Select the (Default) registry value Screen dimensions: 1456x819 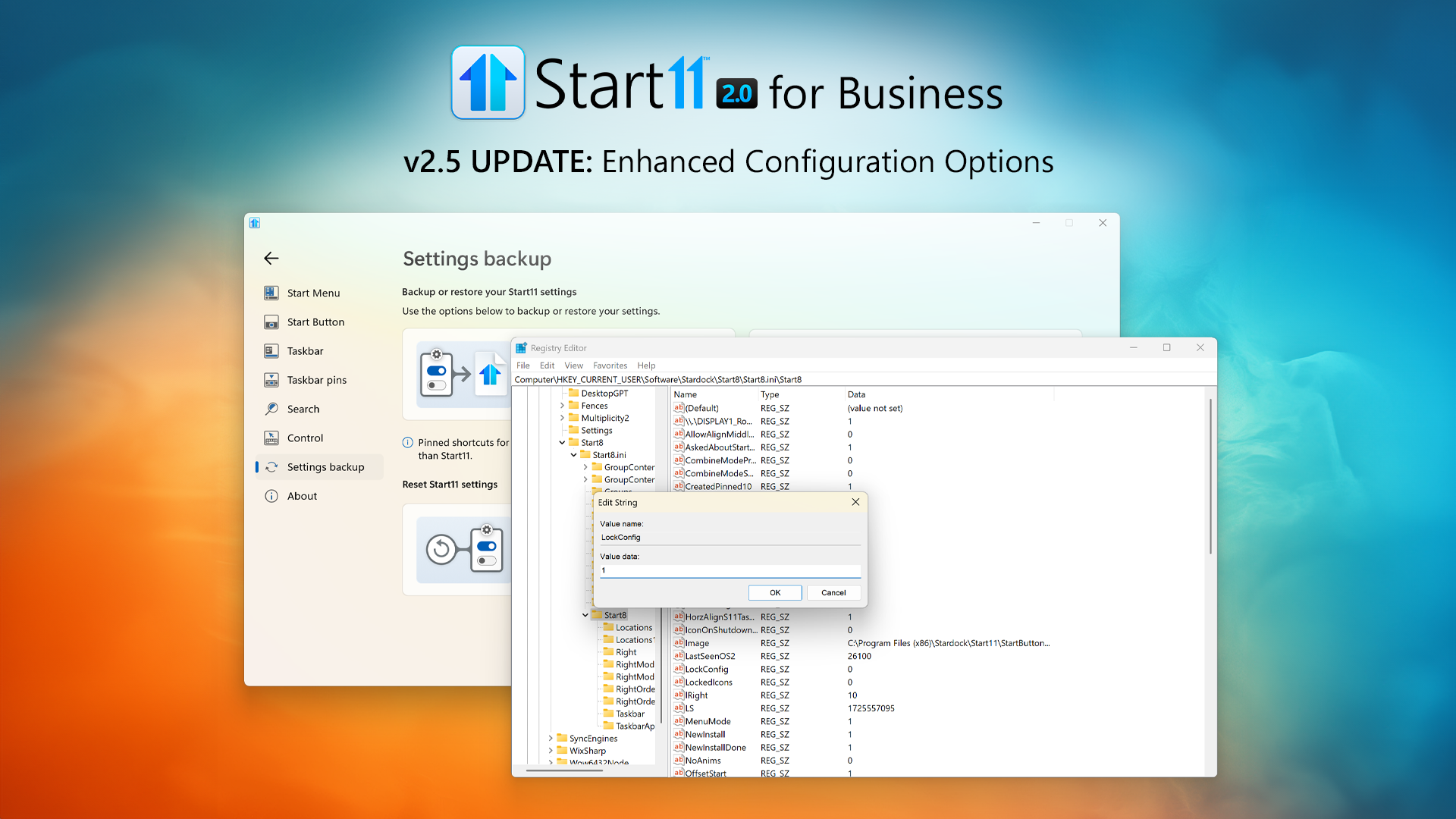pyautogui.click(x=701, y=408)
